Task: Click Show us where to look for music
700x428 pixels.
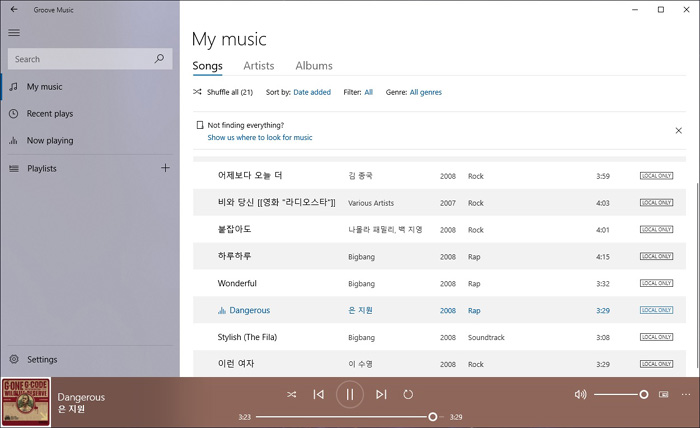Action: (x=260, y=137)
